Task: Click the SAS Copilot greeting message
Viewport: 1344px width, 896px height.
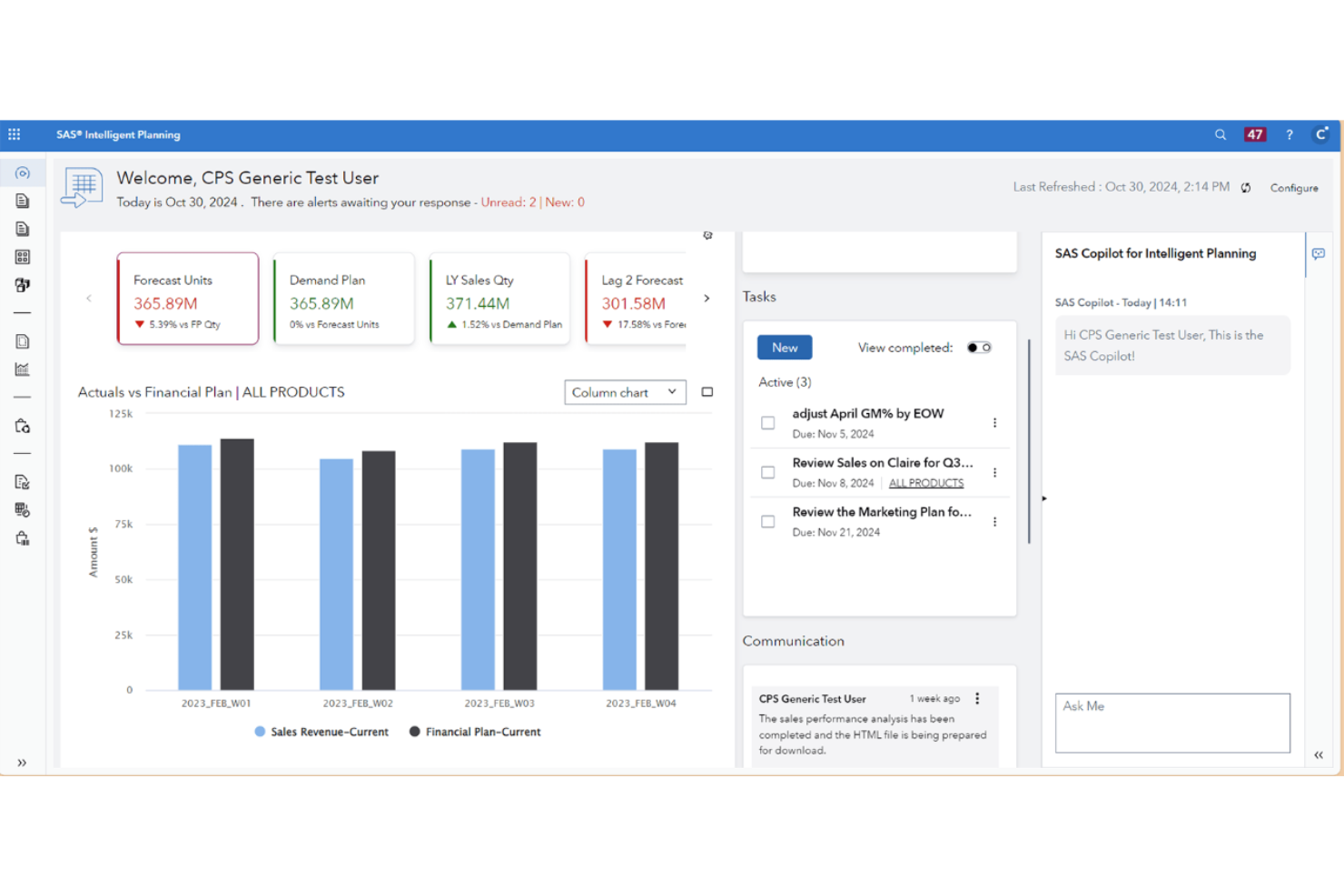Action: [1172, 345]
